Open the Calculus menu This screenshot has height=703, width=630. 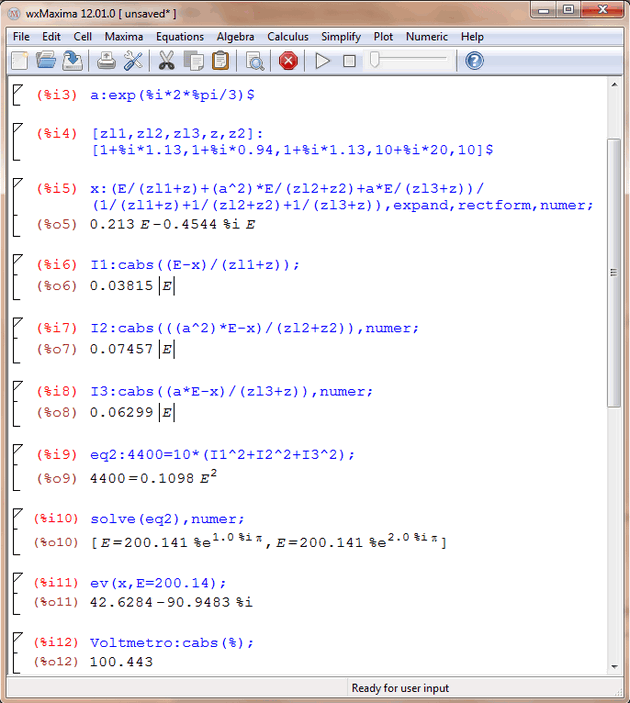(x=287, y=37)
